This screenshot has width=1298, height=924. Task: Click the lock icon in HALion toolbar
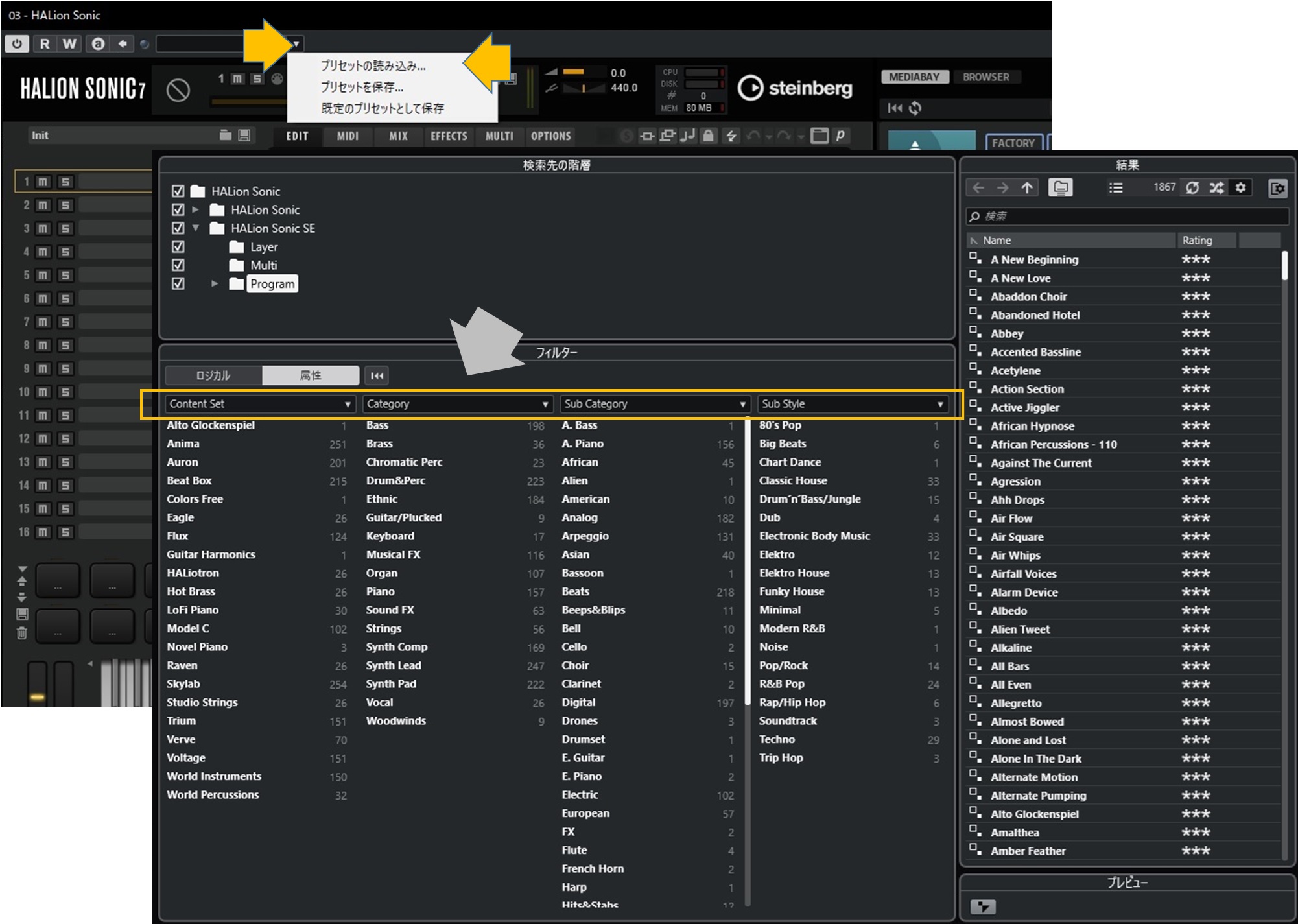tap(709, 136)
